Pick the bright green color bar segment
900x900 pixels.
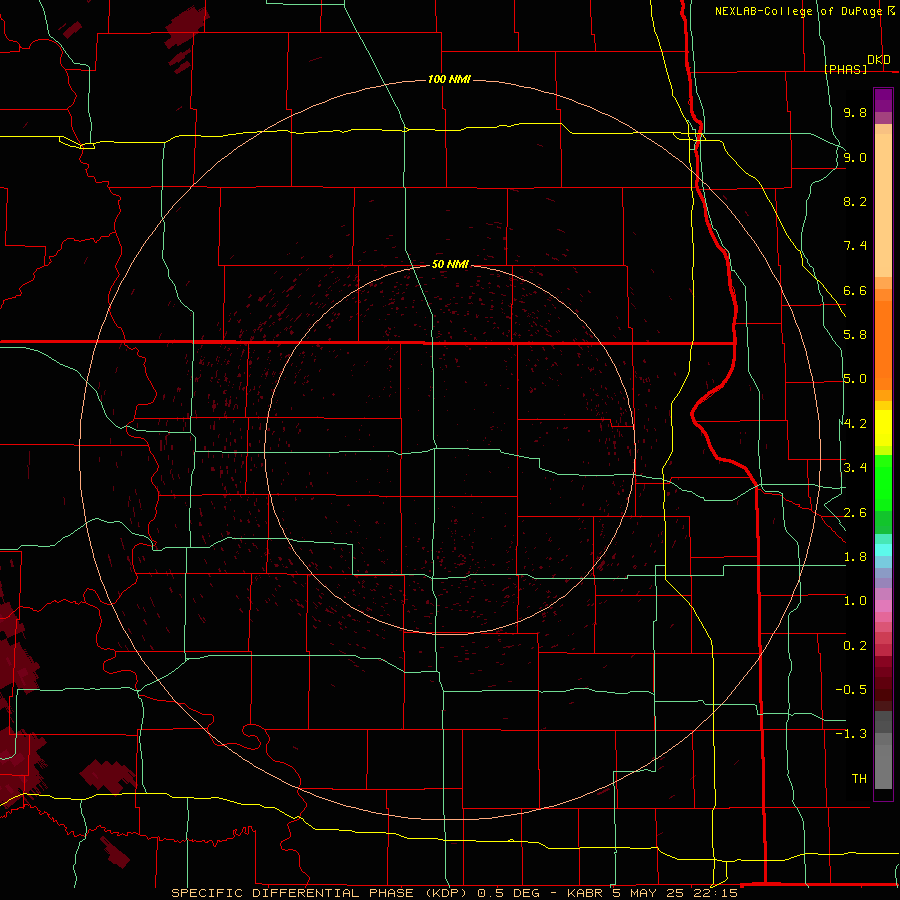883,484
